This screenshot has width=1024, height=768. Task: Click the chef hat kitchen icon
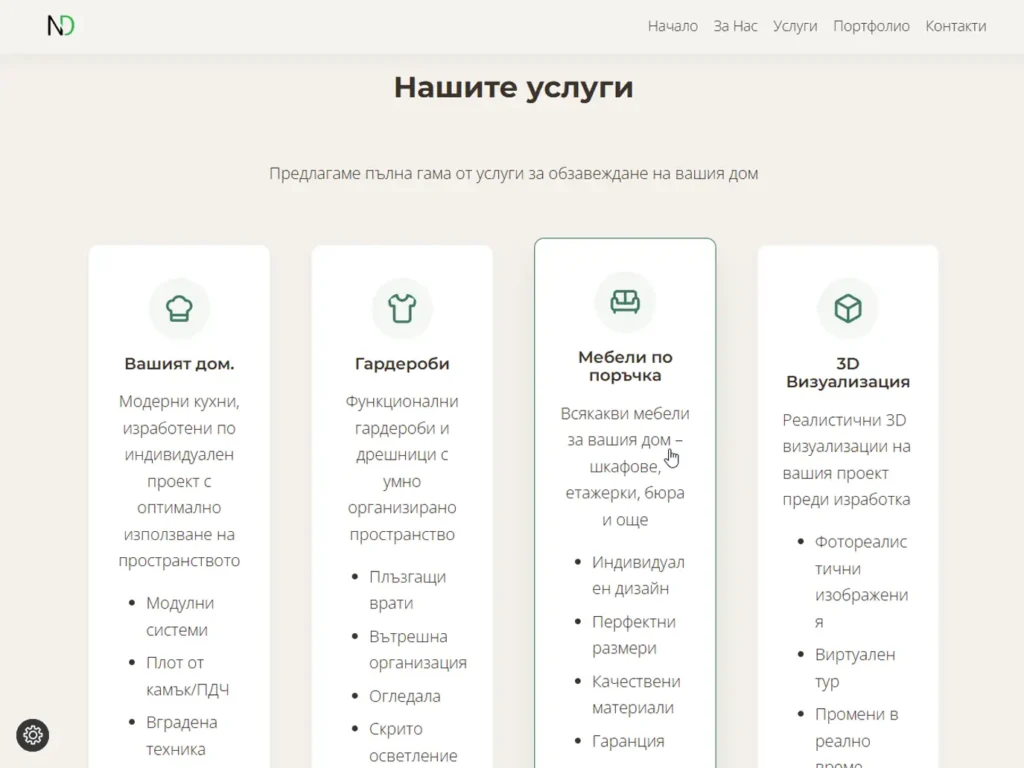click(179, 308)
